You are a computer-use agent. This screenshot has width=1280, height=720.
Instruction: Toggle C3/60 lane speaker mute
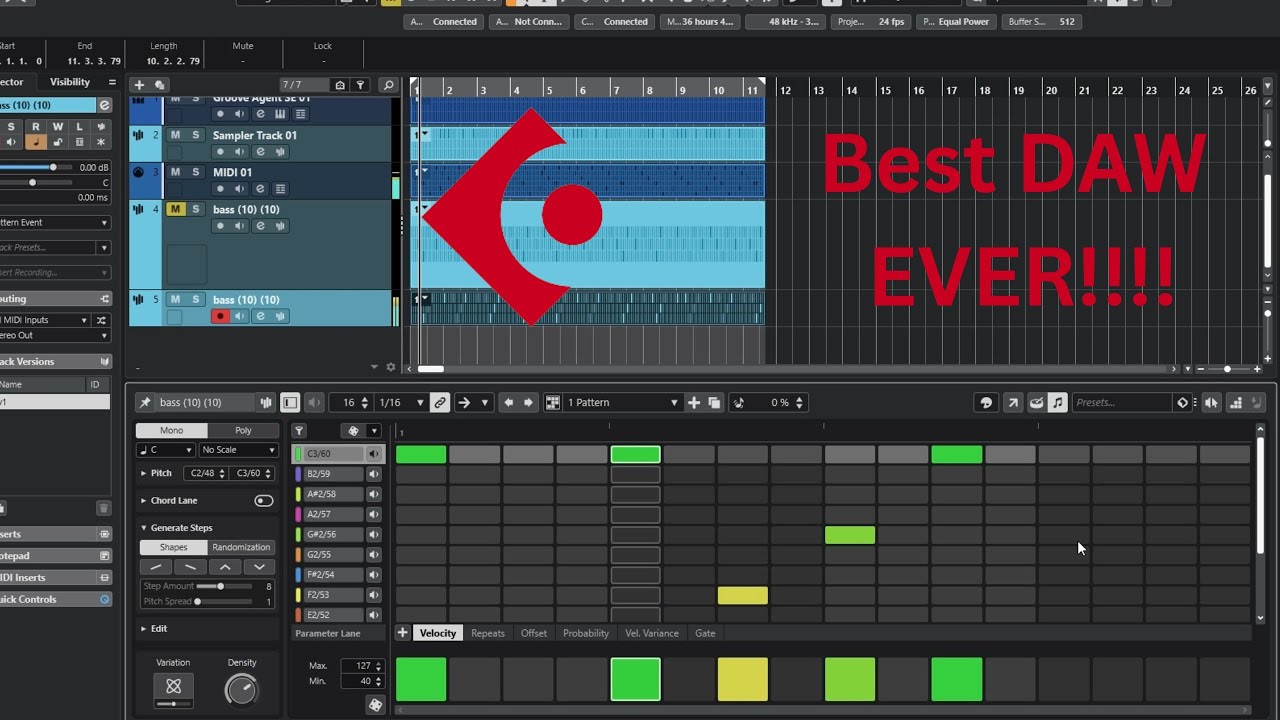click(374, 454)
